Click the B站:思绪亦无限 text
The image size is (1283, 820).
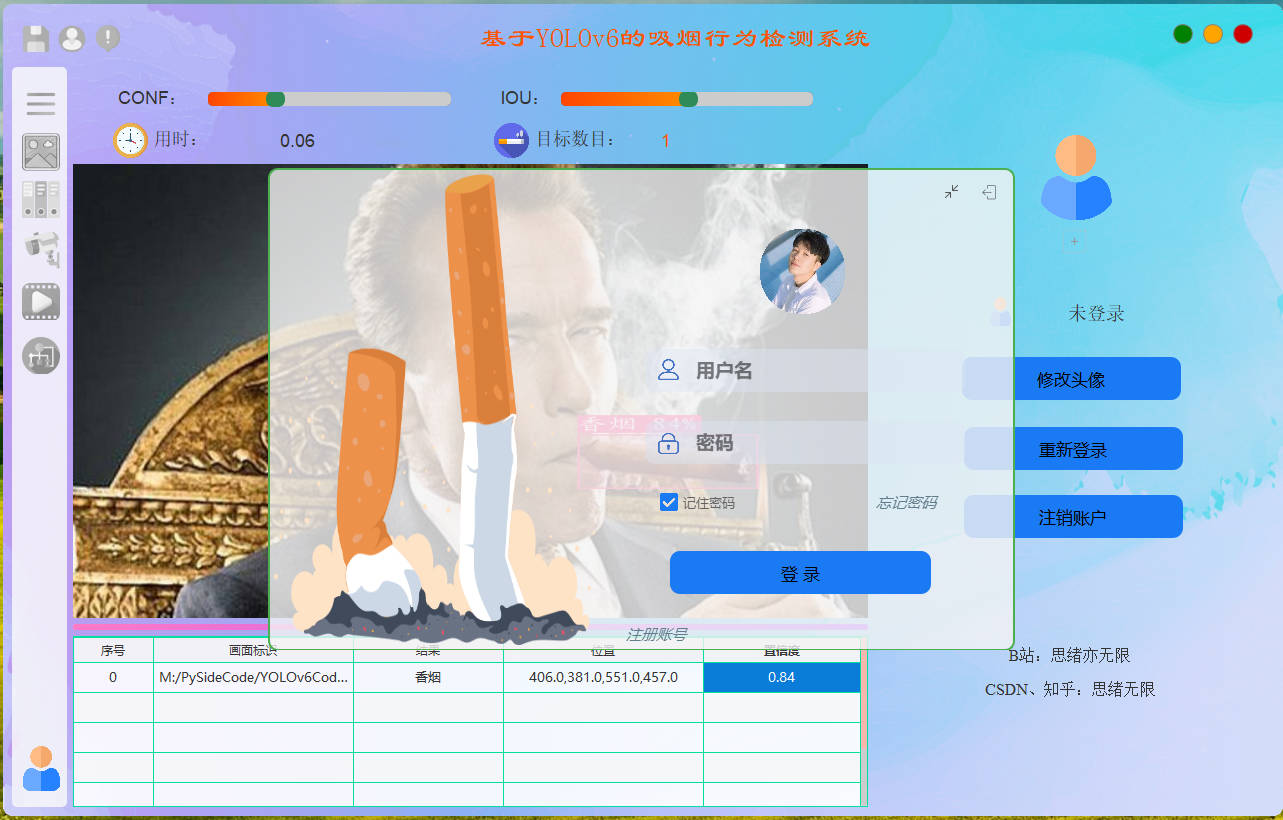(x=1069, y=656)
